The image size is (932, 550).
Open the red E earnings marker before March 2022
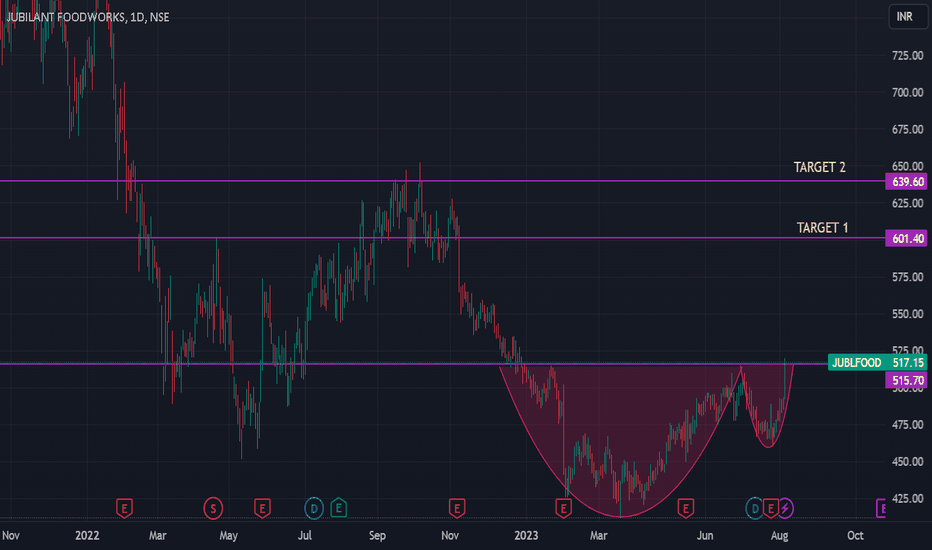point(124,508)
